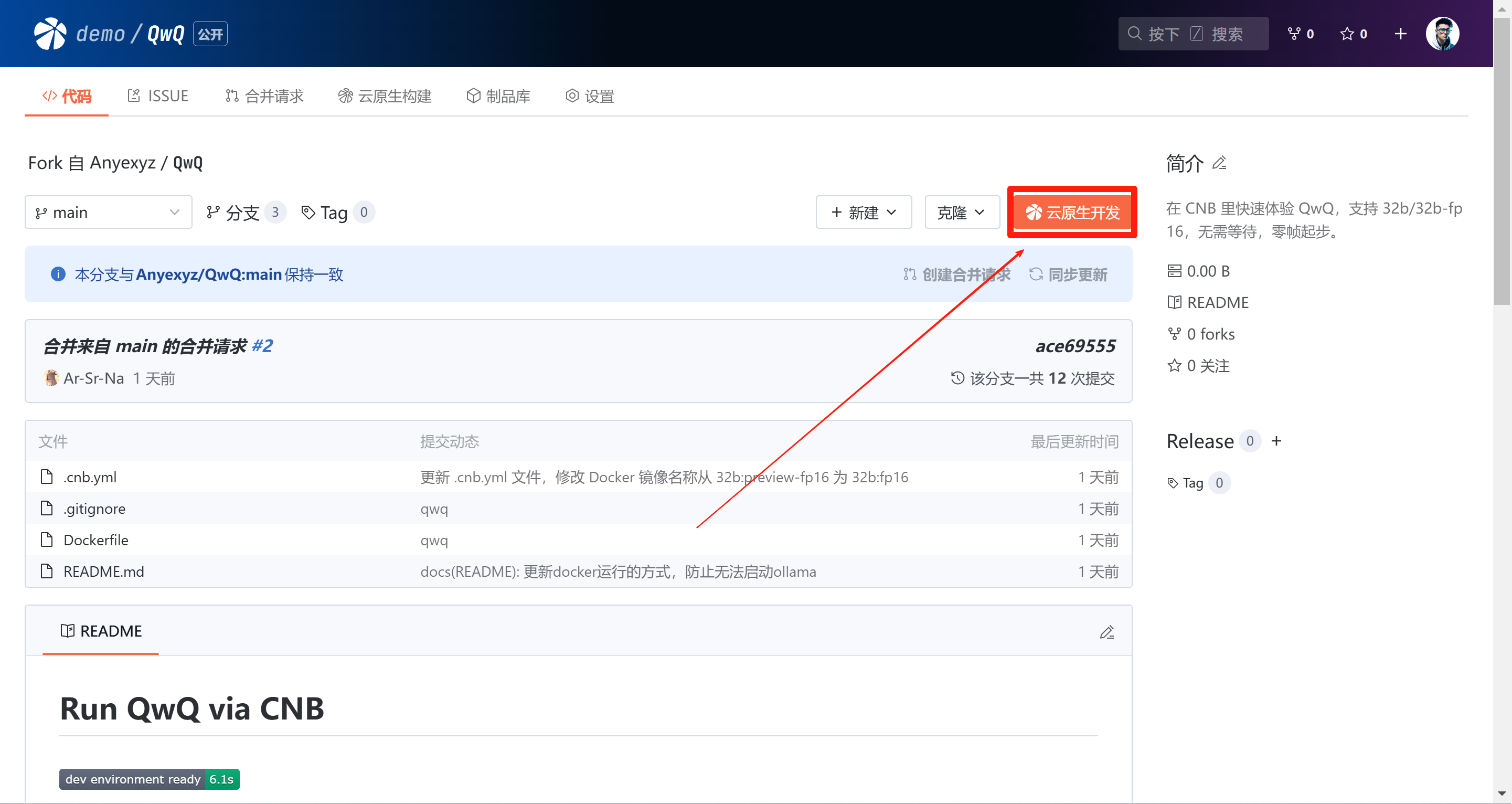The width and height of the screenshot is (1512, 804).
Task: Click the info icon in sync notice
Action: coord(58,273)
